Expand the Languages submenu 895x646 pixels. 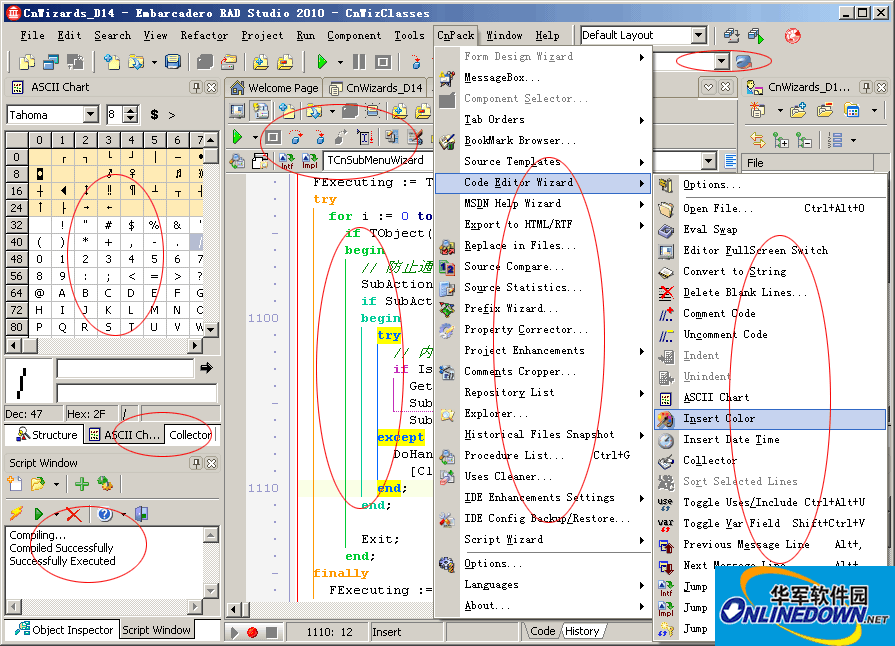642,585
